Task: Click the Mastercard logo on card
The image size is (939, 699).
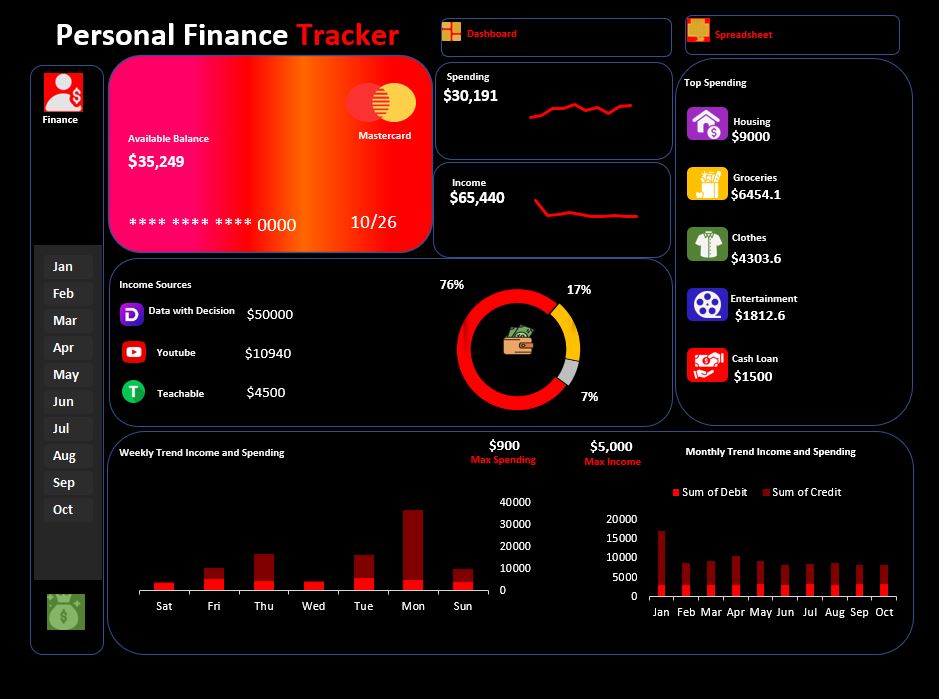Action: (x=381, y=102)
